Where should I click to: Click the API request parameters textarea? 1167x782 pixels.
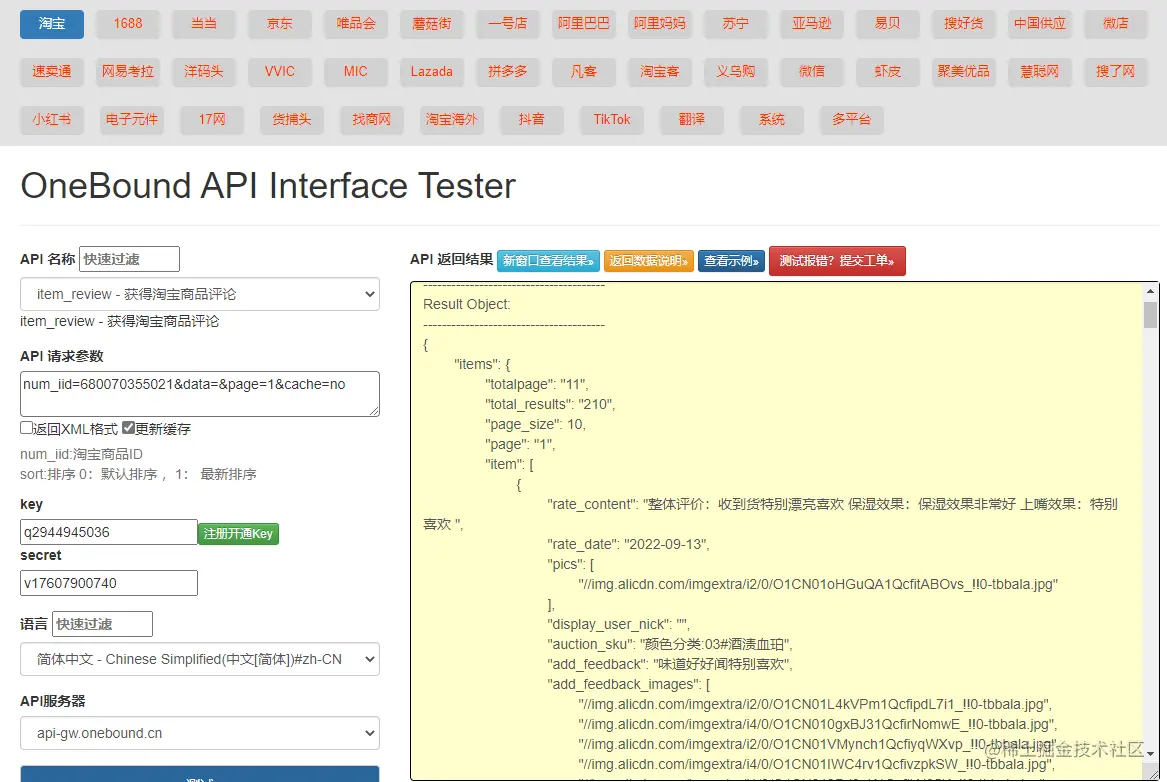199,394
